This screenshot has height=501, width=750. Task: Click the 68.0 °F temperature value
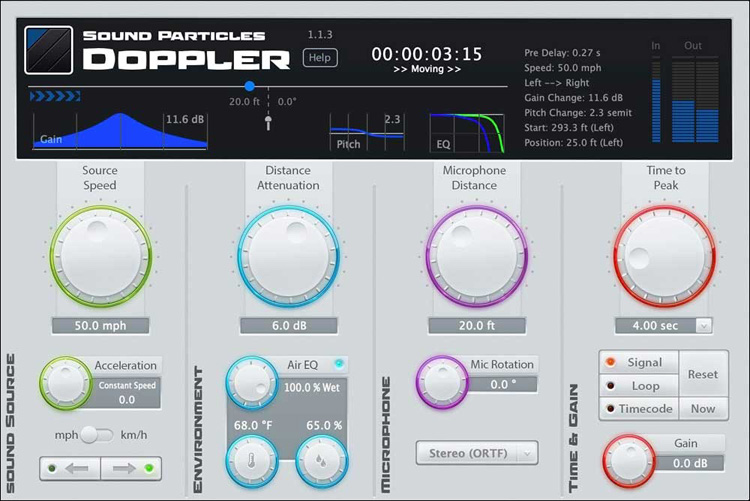tap(253, 425)
